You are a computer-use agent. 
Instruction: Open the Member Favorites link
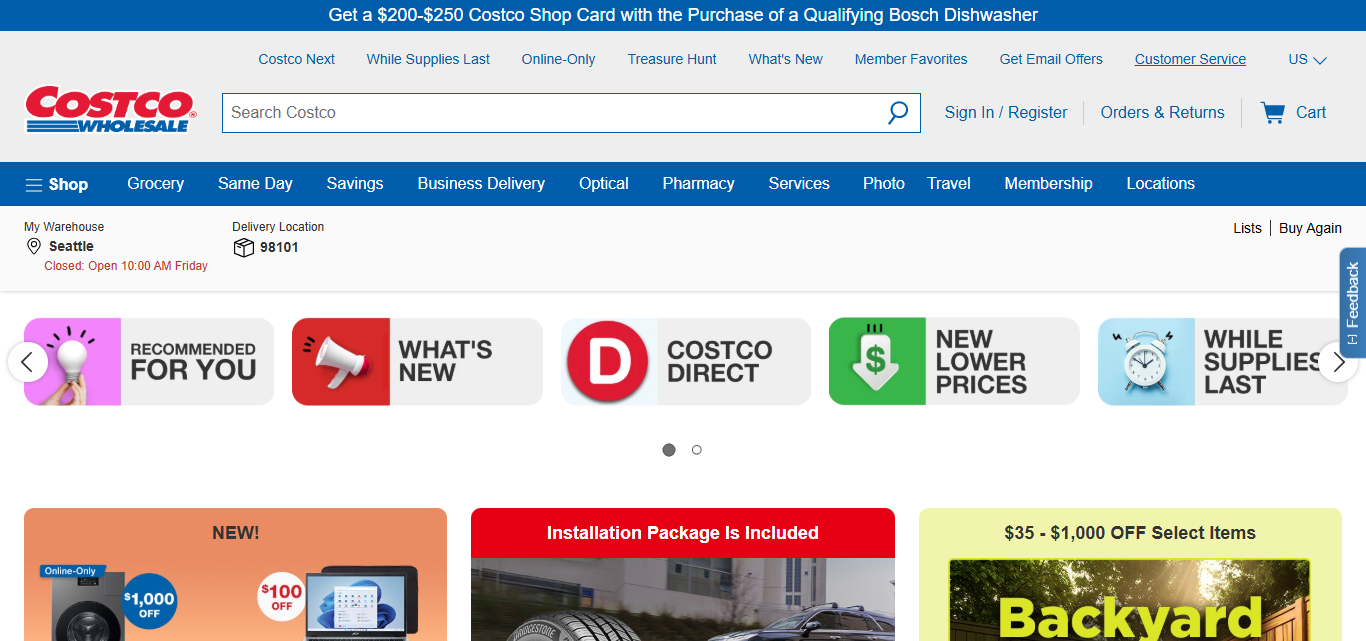tap(911, 59)
